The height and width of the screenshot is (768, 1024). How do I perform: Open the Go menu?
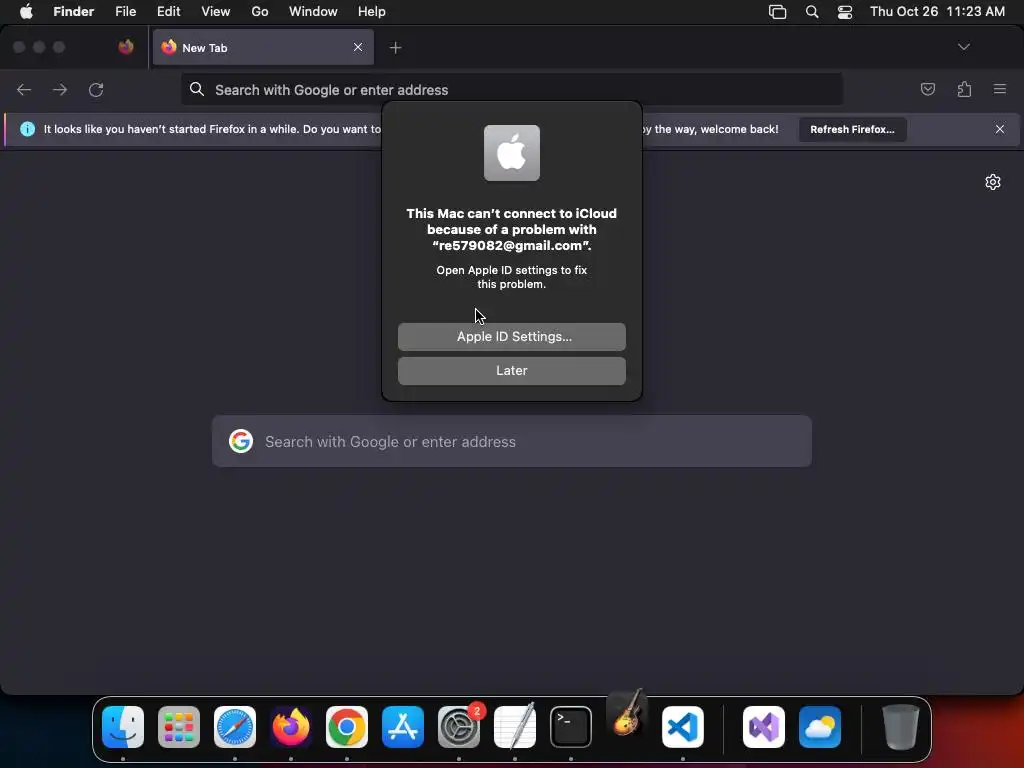point(260,11)
